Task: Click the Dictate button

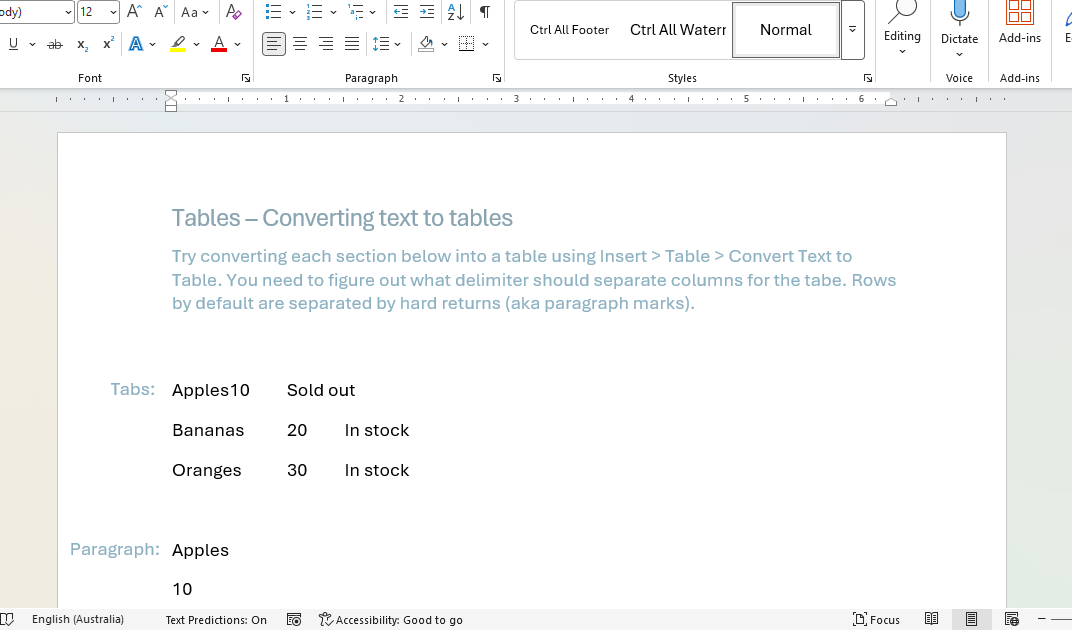Action: point(959,24)
